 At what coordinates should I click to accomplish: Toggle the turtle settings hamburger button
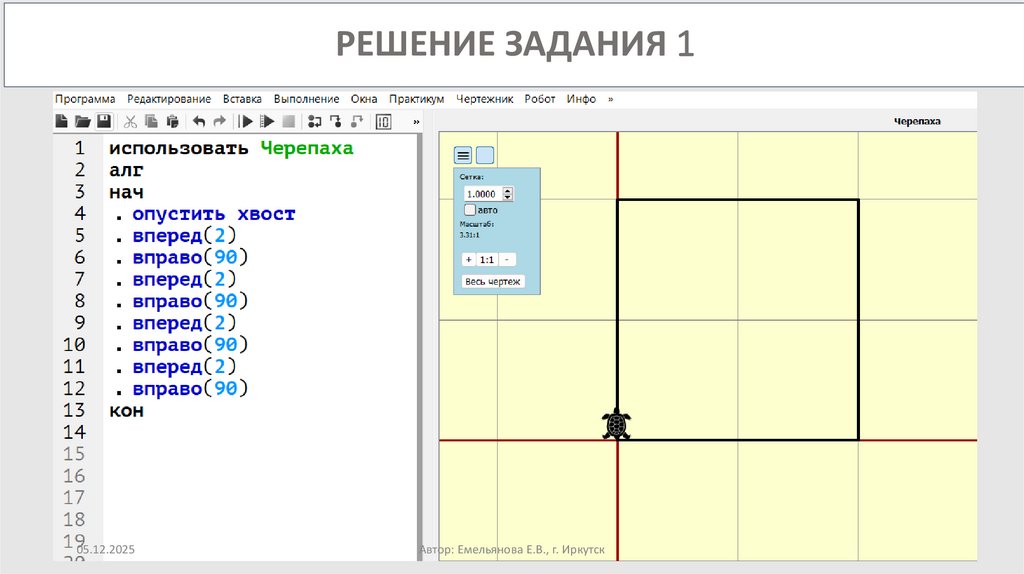click(463, 155)
